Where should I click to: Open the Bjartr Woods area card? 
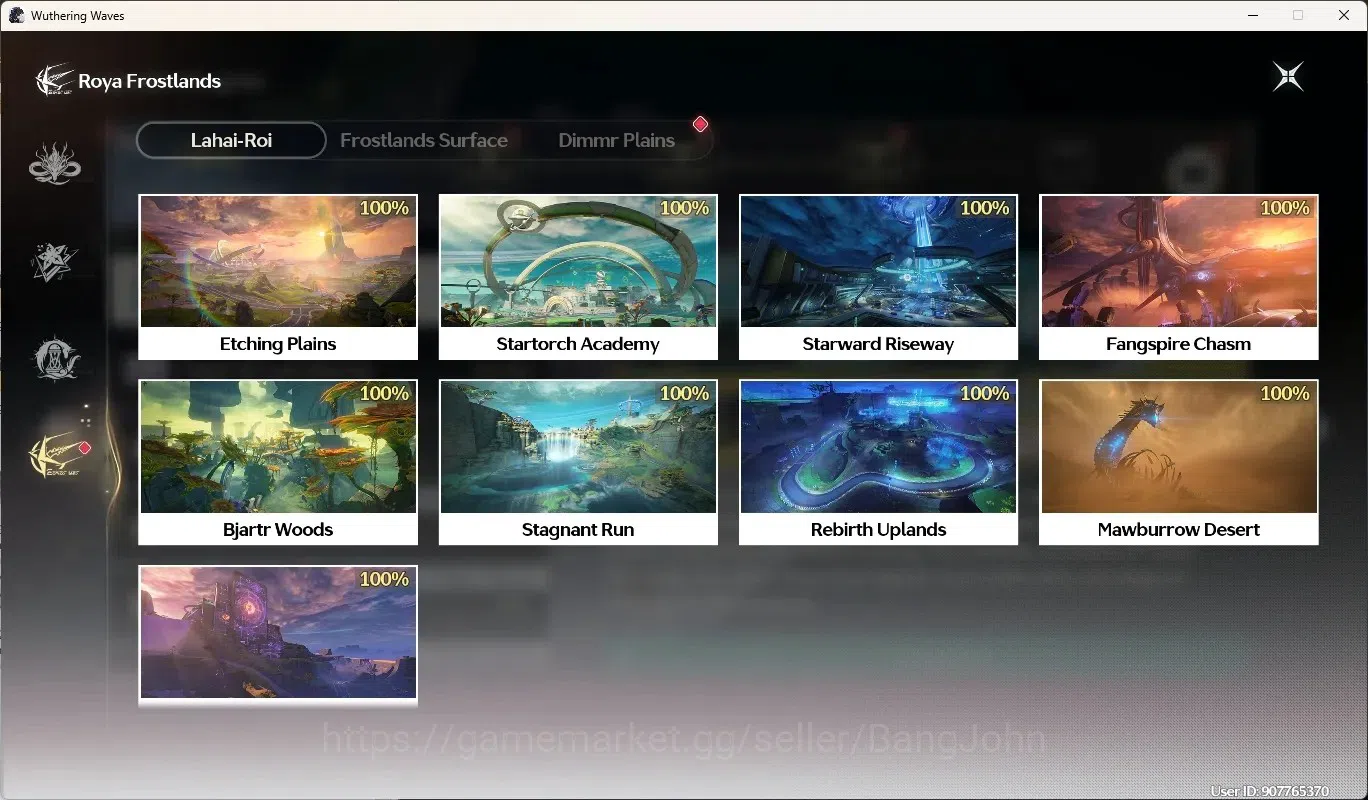pos(278,462)
